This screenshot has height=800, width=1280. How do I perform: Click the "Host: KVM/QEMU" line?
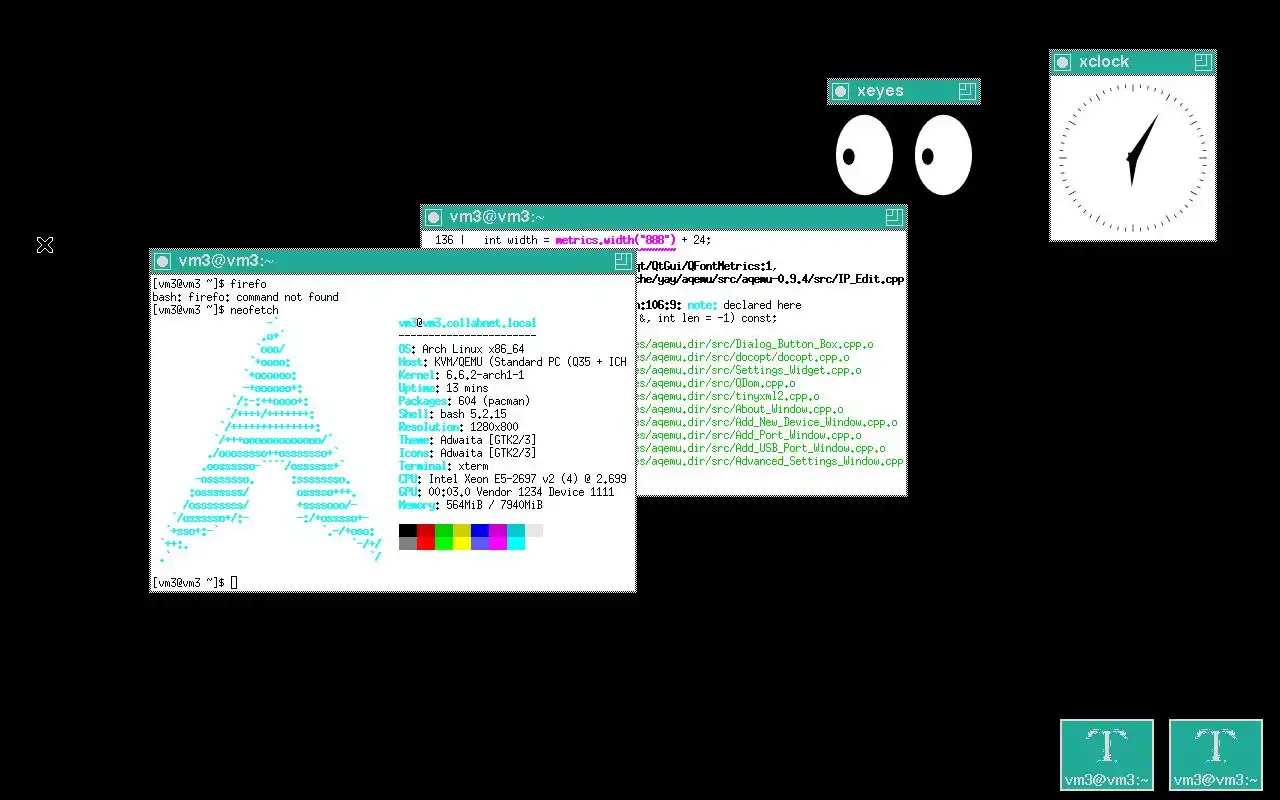point(513,362)
